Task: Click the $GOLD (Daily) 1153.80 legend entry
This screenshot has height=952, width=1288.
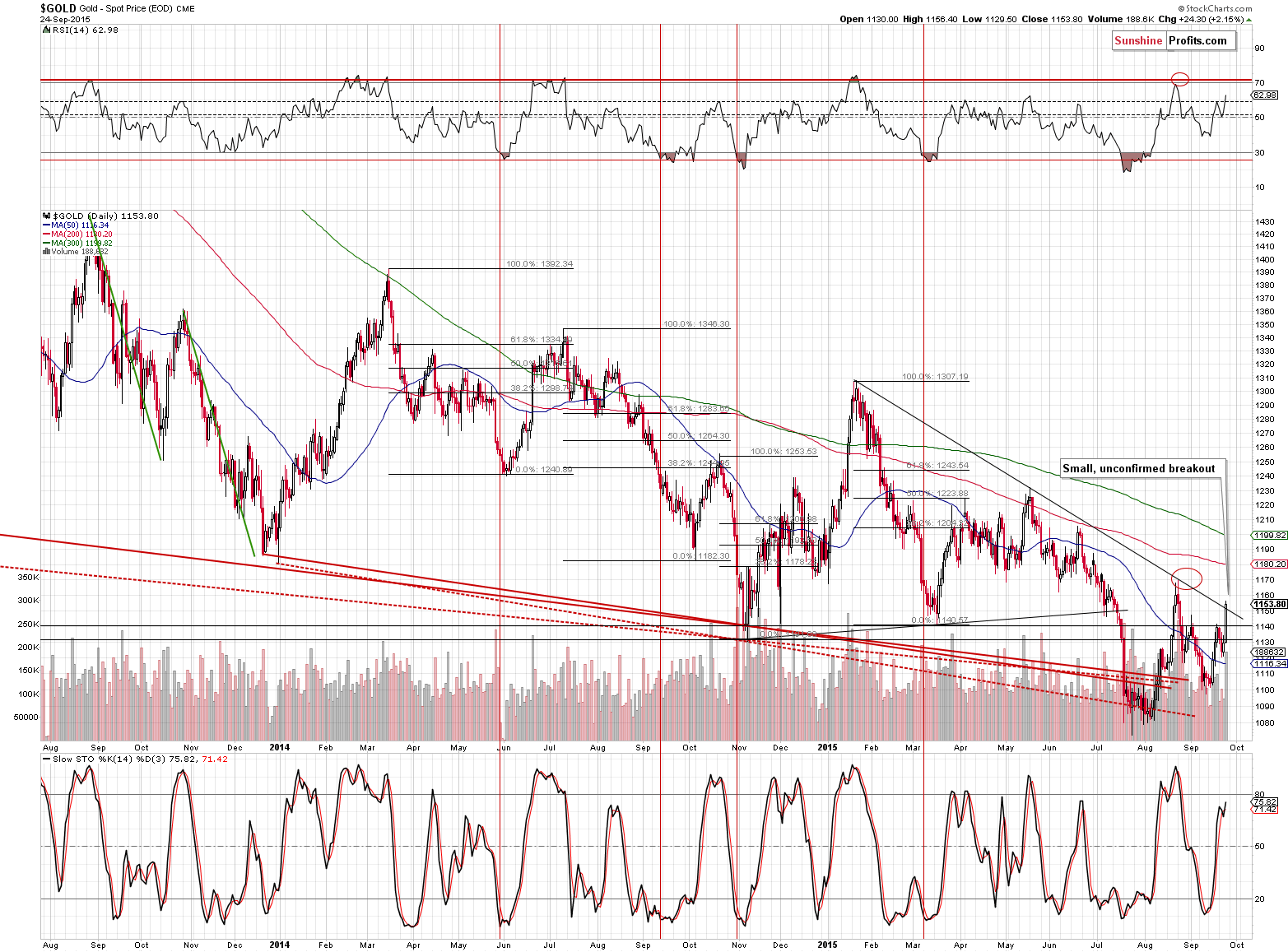Action: pos(105,216)
